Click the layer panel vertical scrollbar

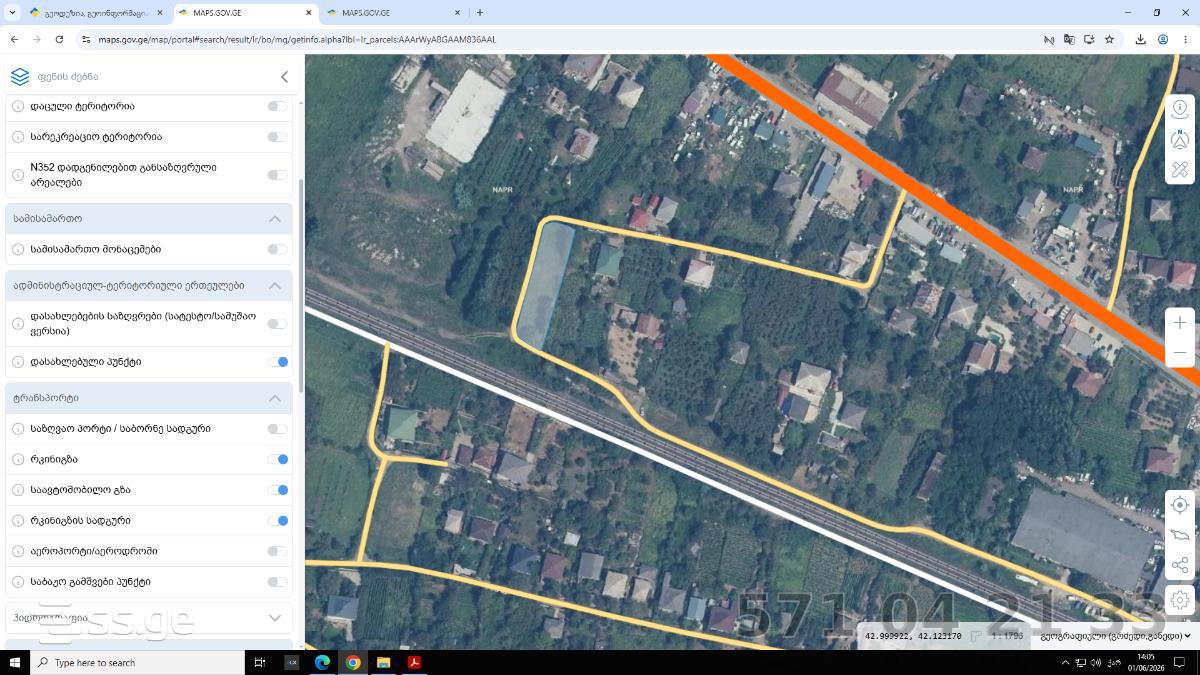pos(301,285)
